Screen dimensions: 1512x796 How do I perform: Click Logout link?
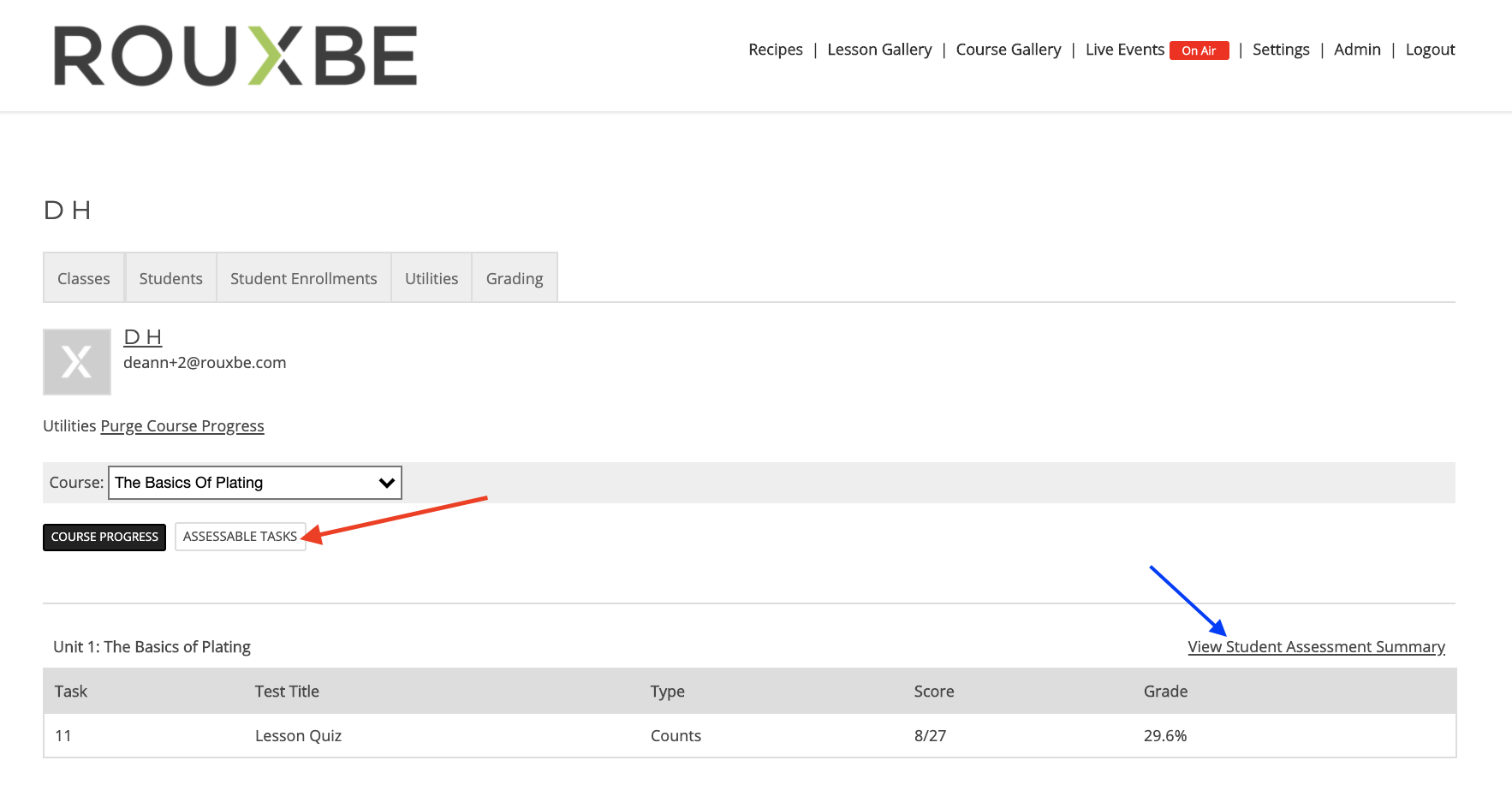pos(1430,50)
